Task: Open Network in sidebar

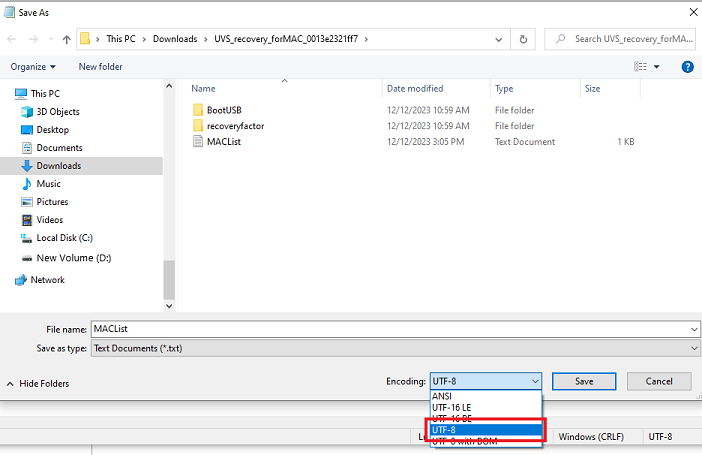Action: (x=47, y=280)
